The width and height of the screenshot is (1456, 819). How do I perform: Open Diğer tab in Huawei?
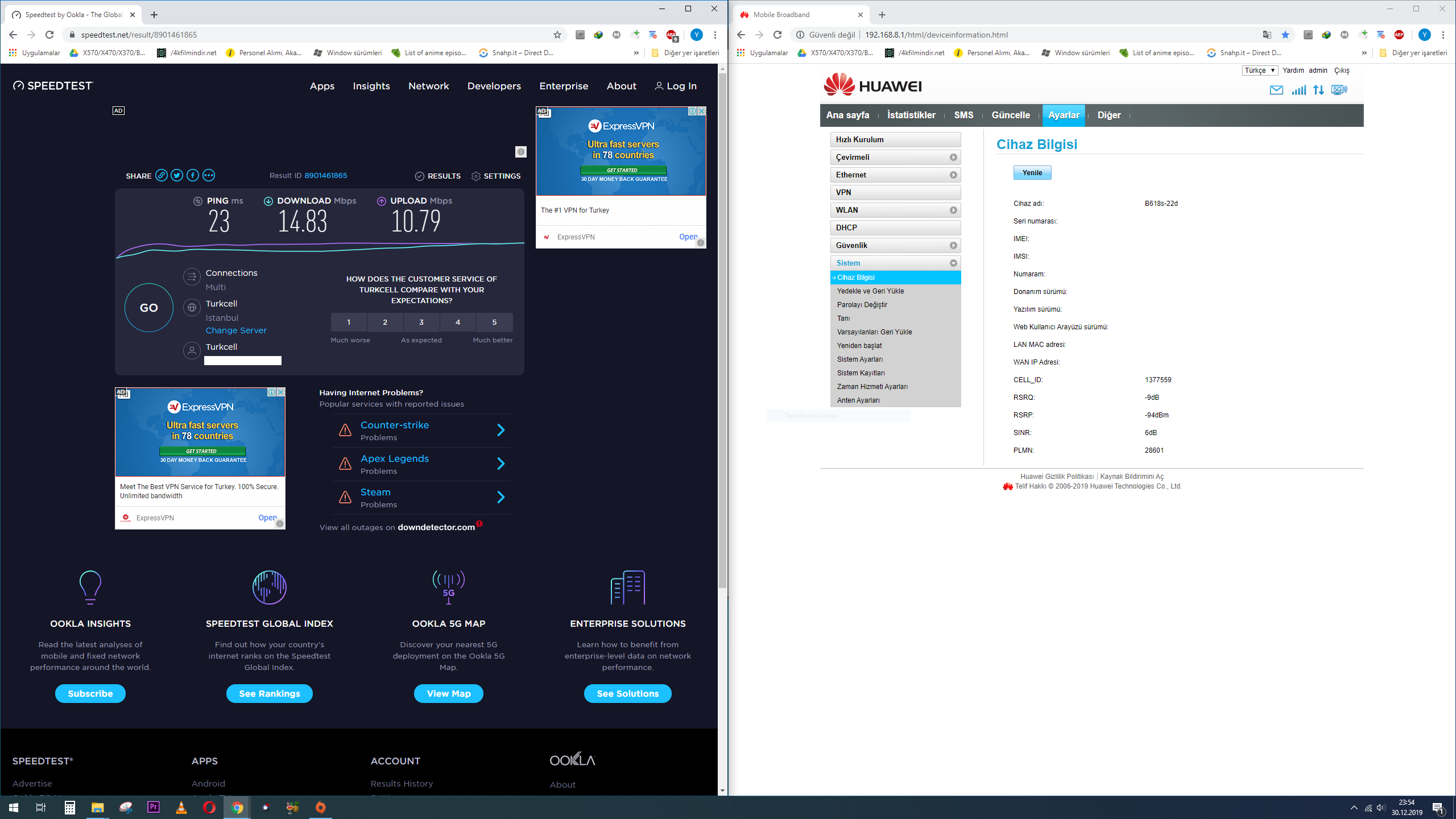tap(1109, 115)
